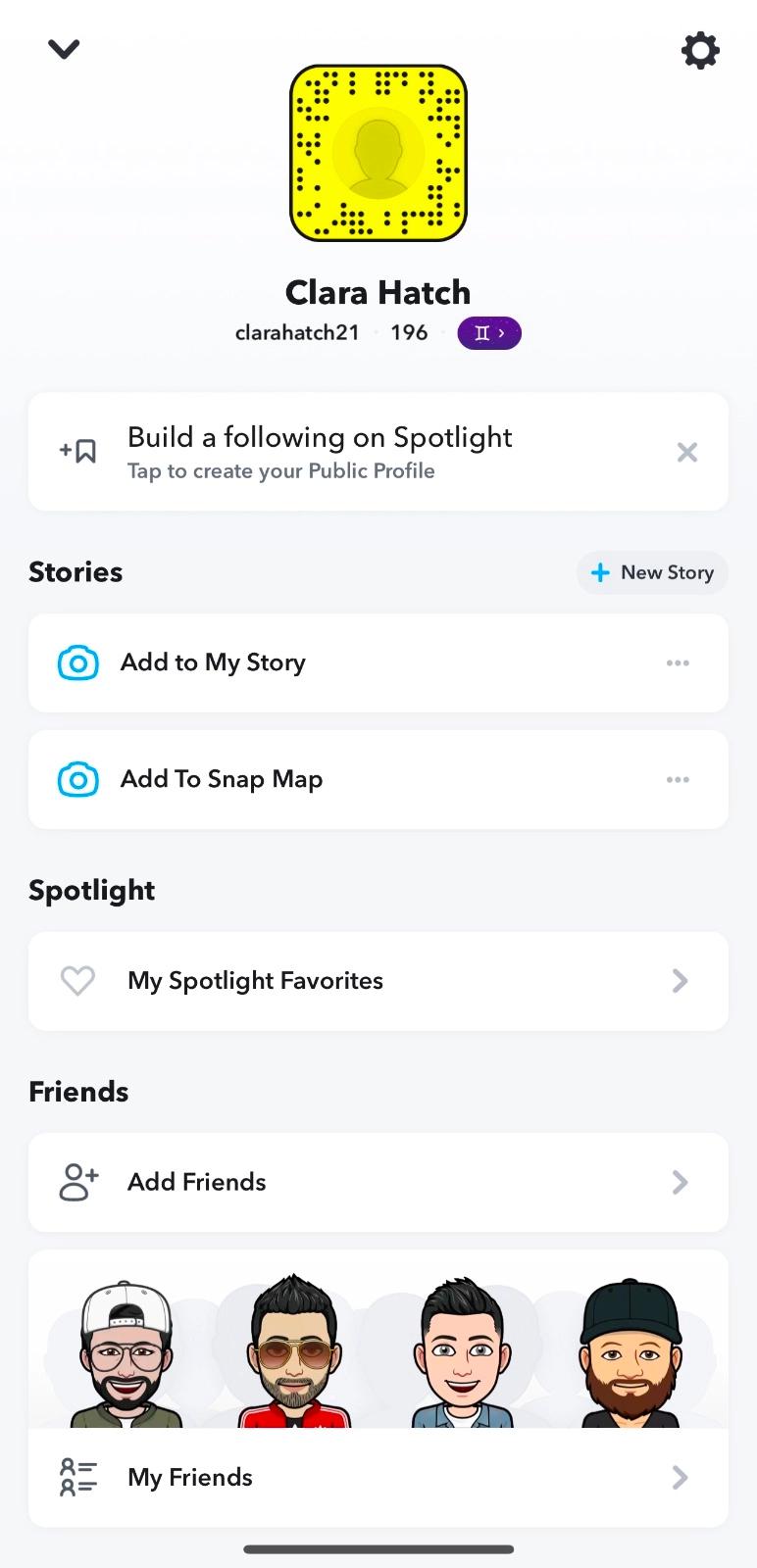Open options for Add to My Story

[678, 663]
